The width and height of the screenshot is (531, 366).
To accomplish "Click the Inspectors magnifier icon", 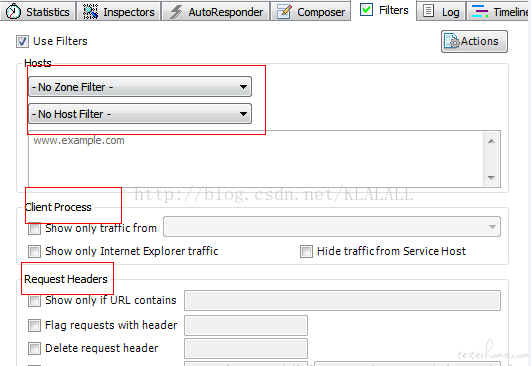I will (90, 12).
